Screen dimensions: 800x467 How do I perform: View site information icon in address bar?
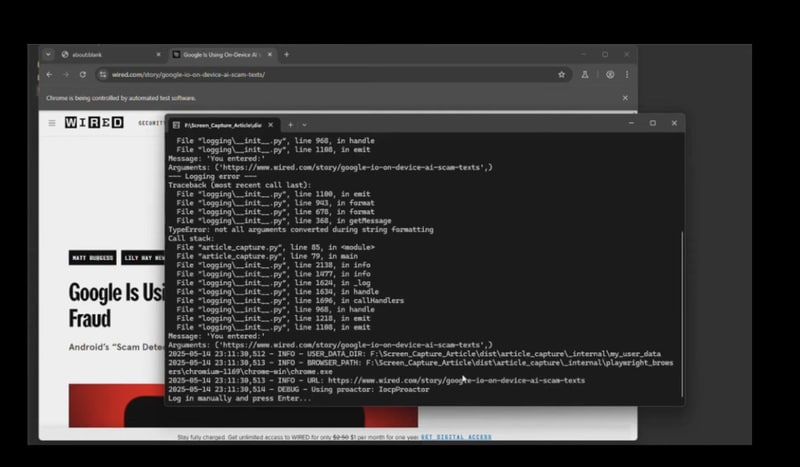click(x=103, y=75)
